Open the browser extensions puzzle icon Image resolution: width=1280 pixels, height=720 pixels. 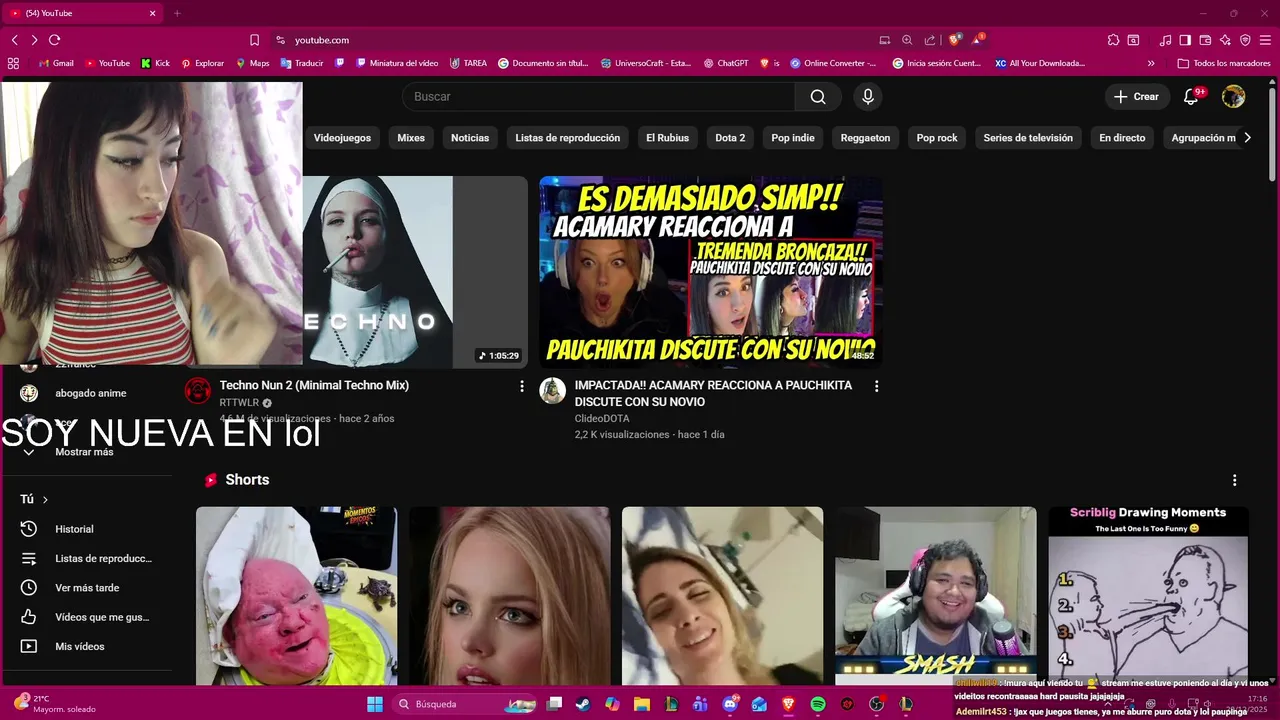tap(1113, 40)
